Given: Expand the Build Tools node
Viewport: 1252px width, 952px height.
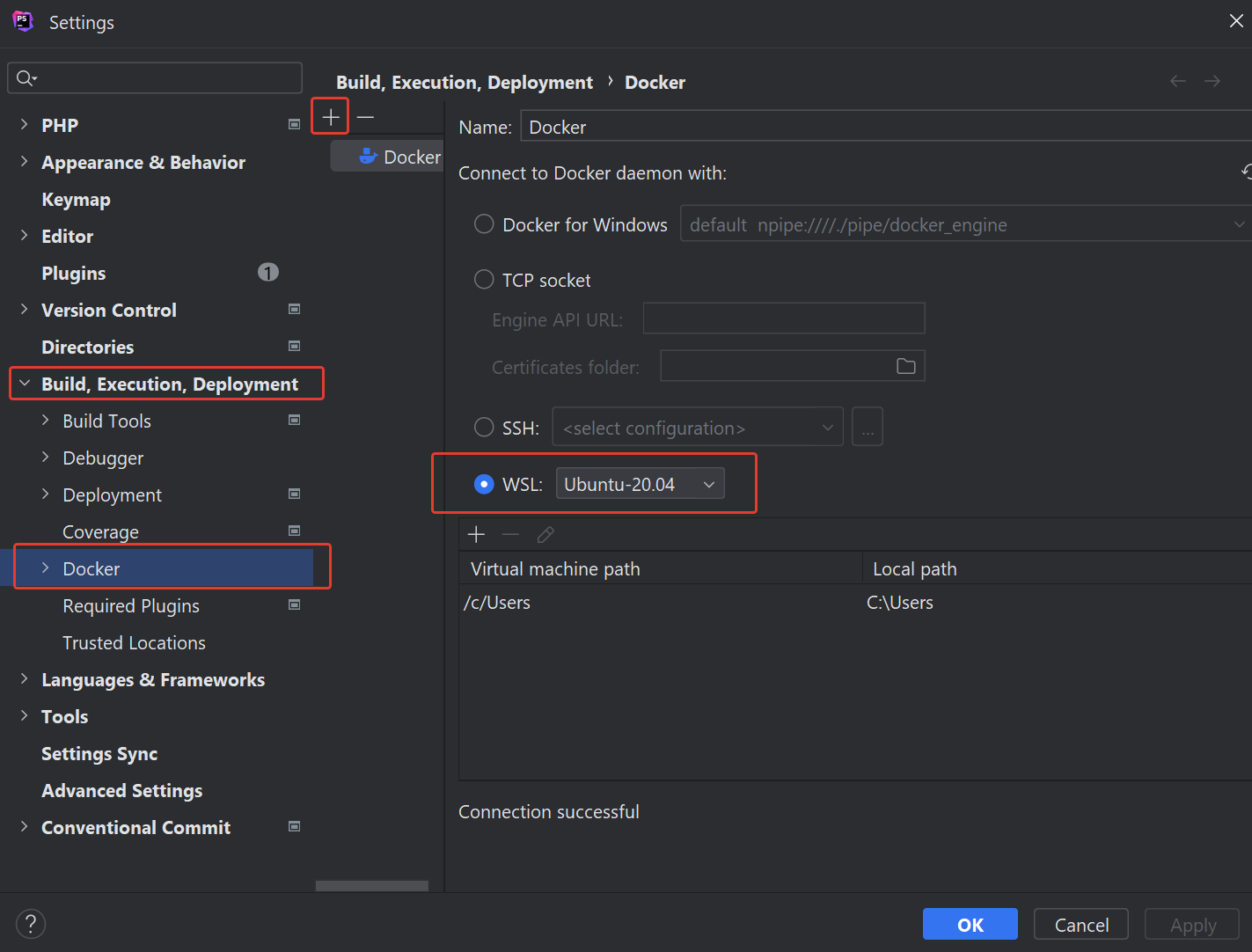Looking at the screenshot, I should tap(45, 421).
